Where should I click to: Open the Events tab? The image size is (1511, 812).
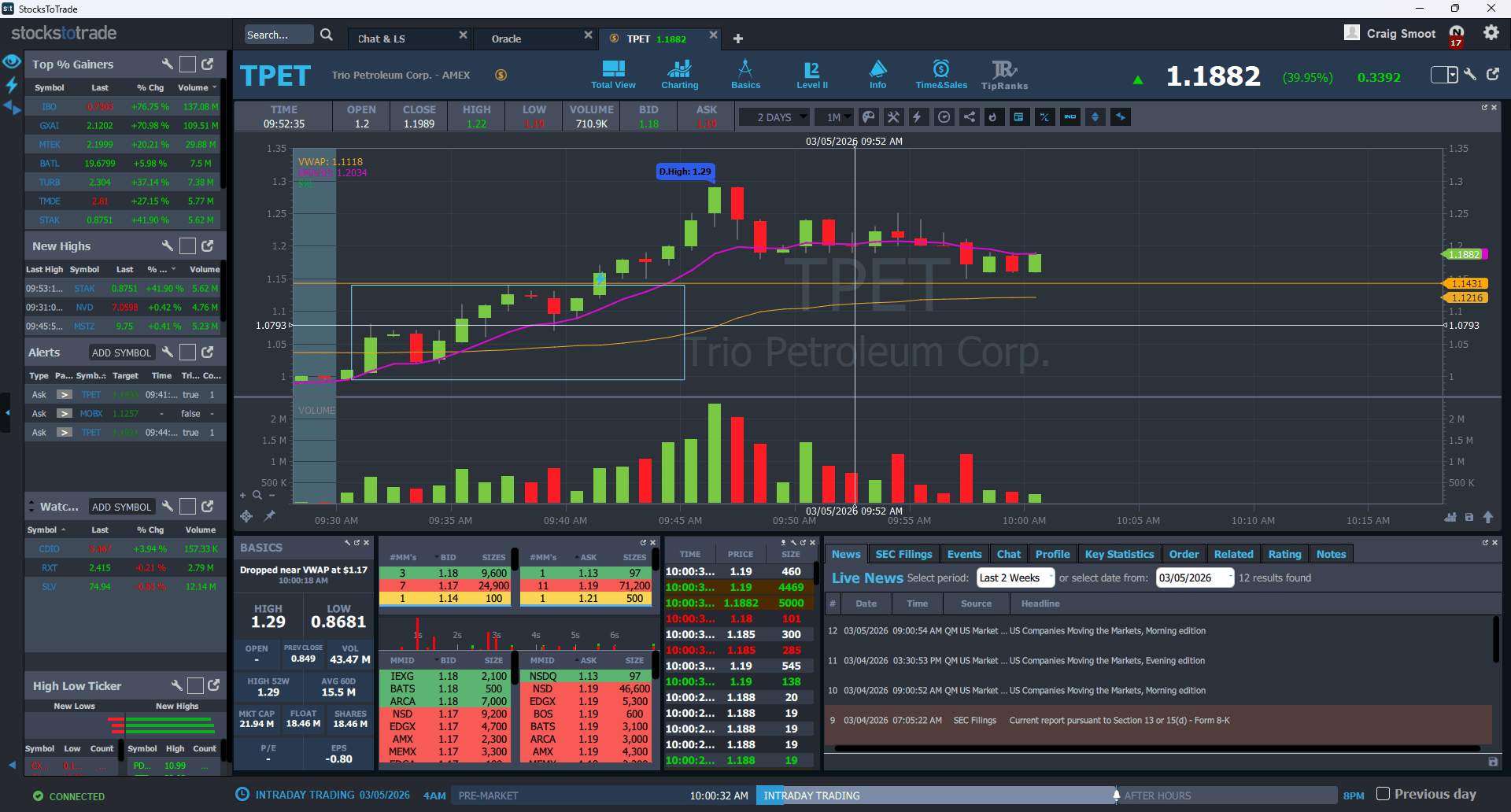(964, 554)
